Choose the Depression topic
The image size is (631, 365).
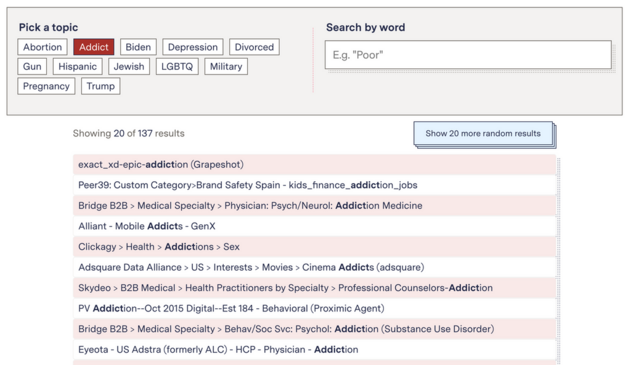[193, 47]
